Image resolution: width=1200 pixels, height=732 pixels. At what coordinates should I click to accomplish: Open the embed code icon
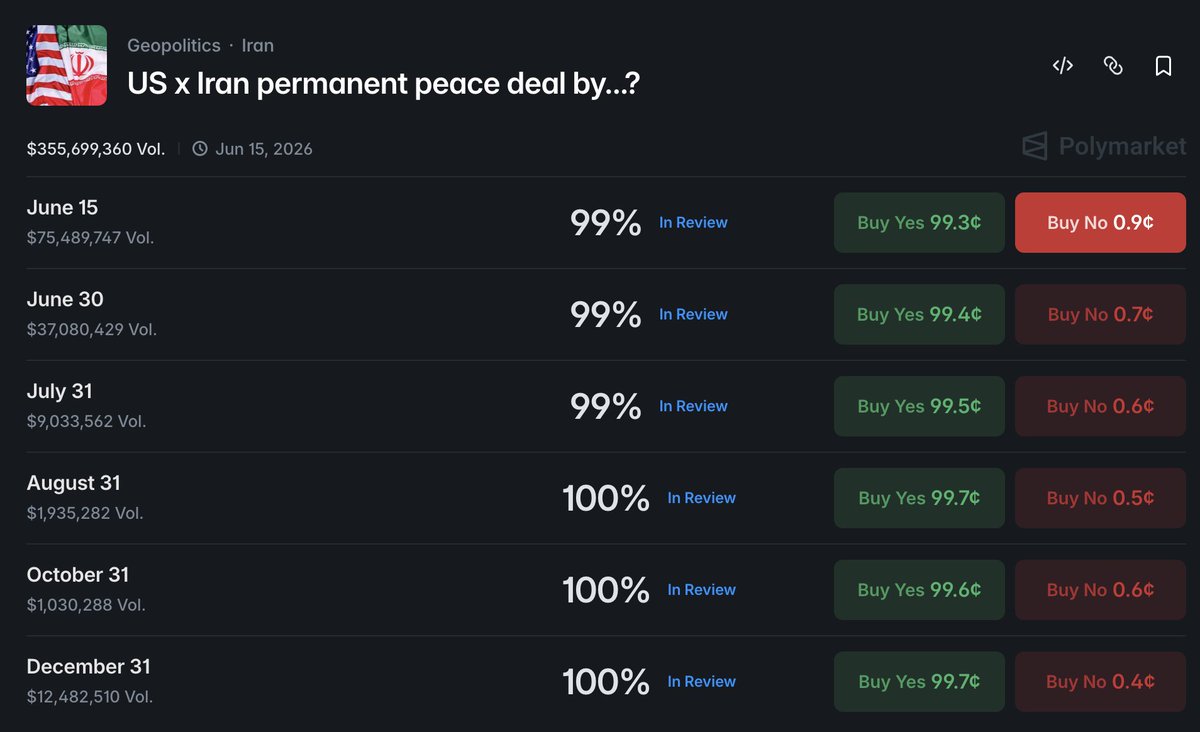1063,66
